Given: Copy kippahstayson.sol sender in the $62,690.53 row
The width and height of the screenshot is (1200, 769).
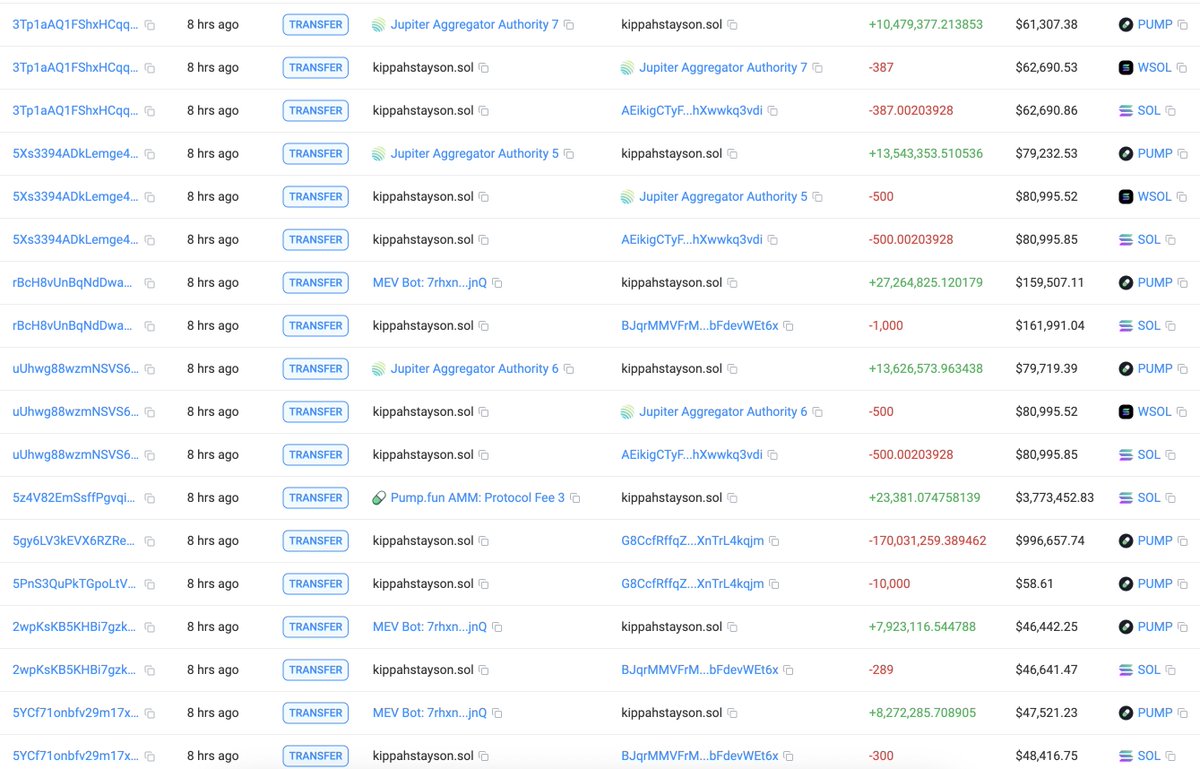Looking at the screenshot, I should pos(483,68).
